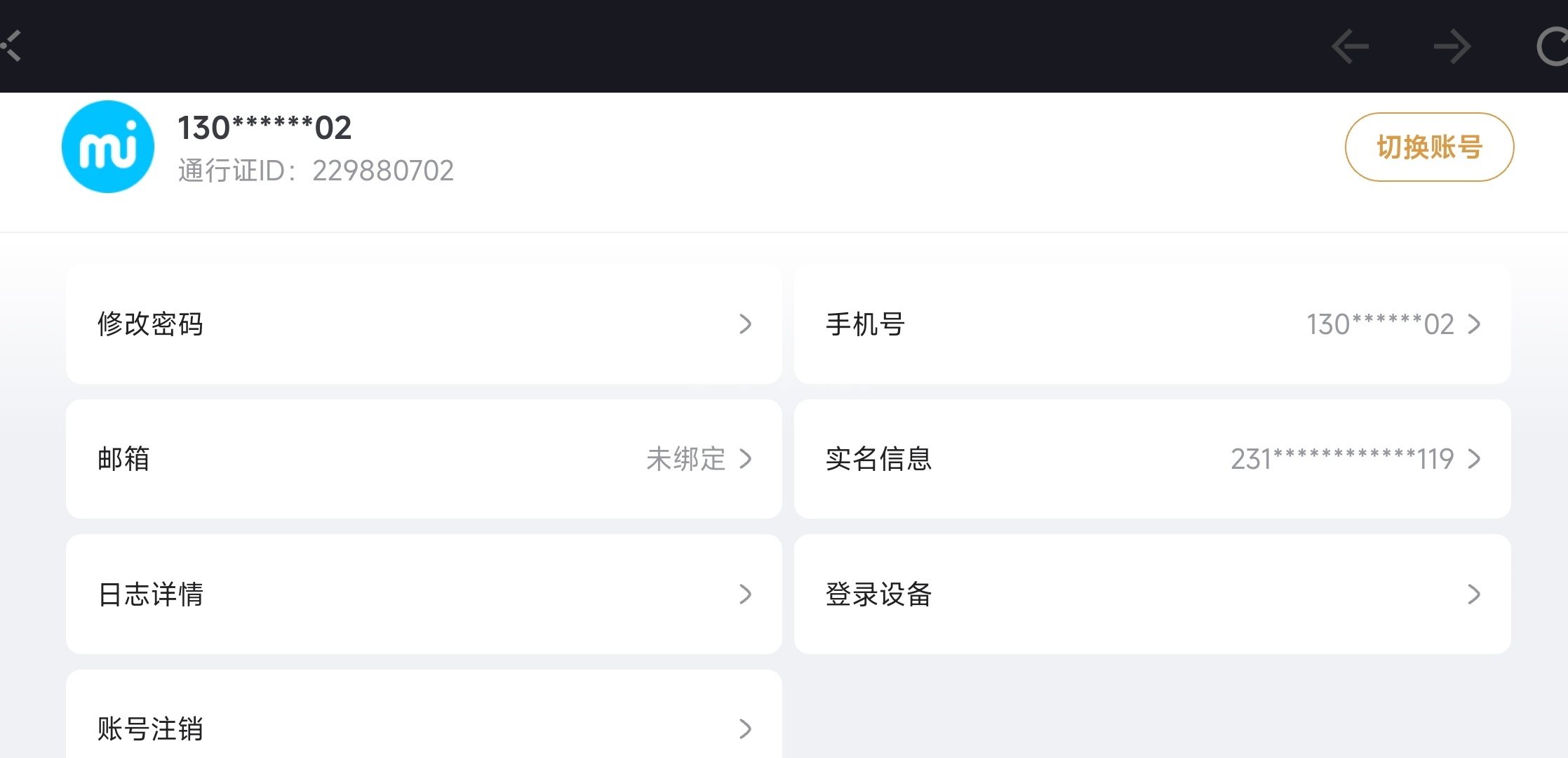Open the 登录设备 row via its chevron
Screen dimensions: 1568x758
(1474, 594)
